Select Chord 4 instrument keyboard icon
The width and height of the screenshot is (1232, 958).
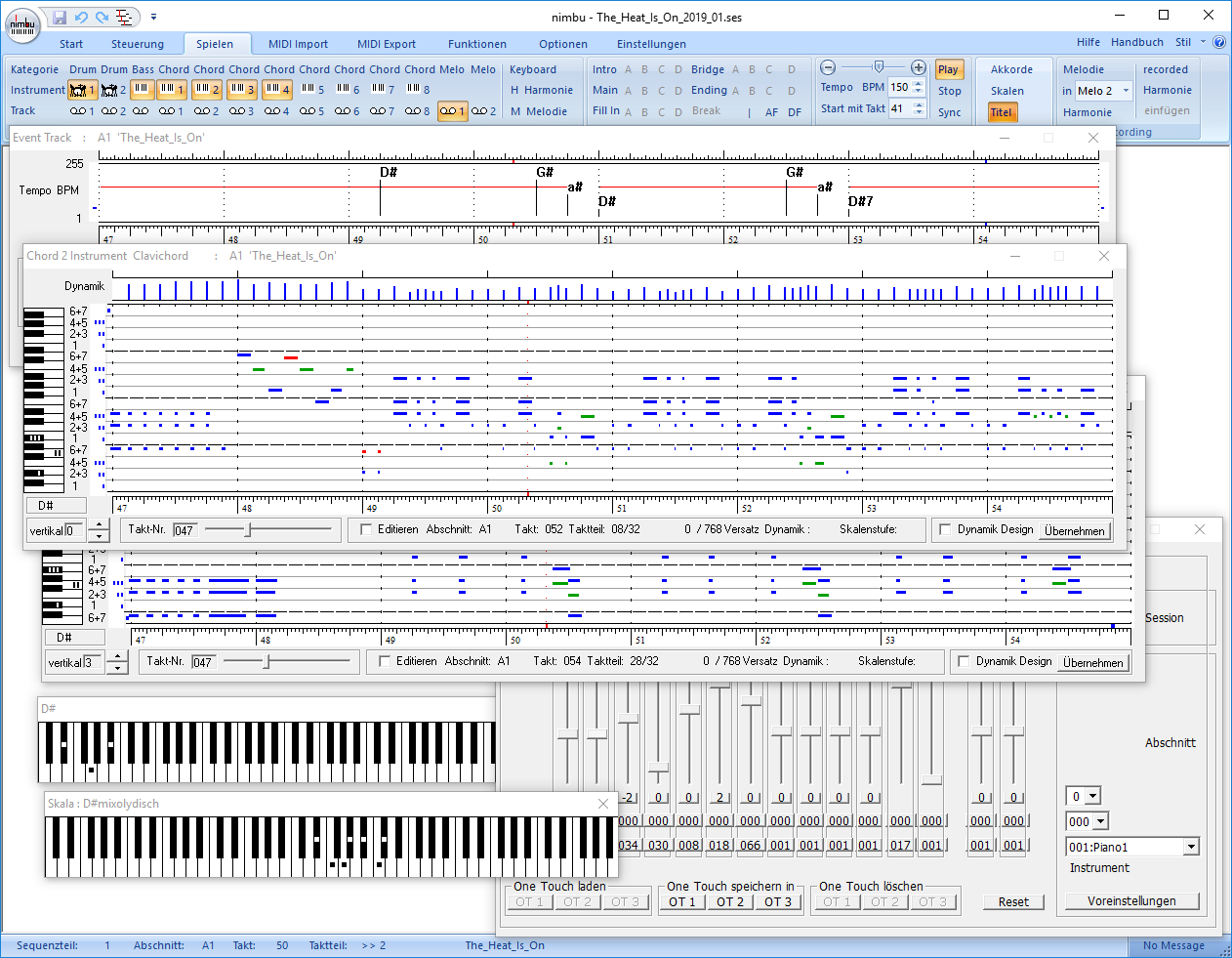(x=277, y=90)
